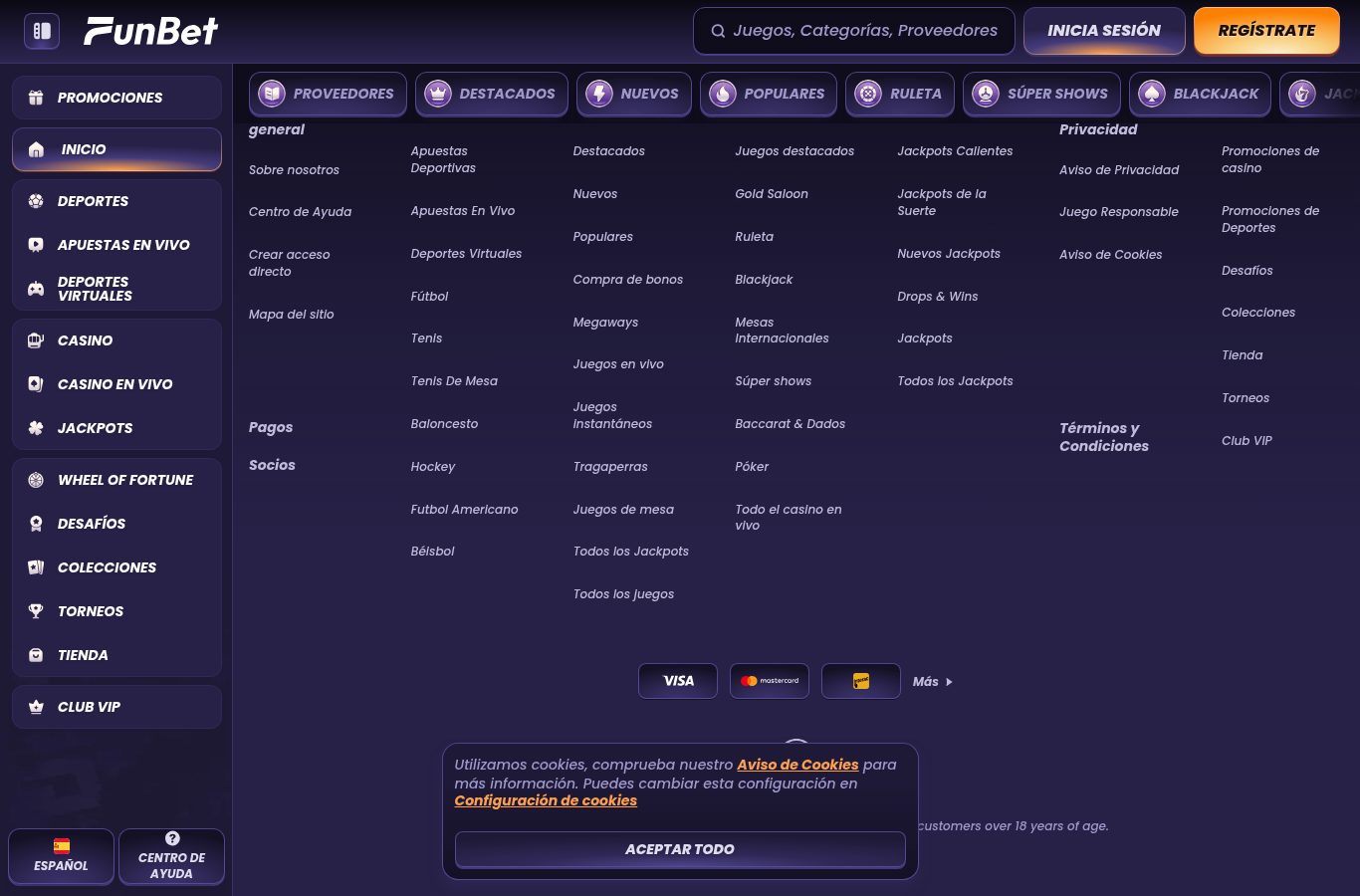Open the Mastercard payment method
Image resolution: width=1360 pixels, height=896 pixels.
[770, 681]
